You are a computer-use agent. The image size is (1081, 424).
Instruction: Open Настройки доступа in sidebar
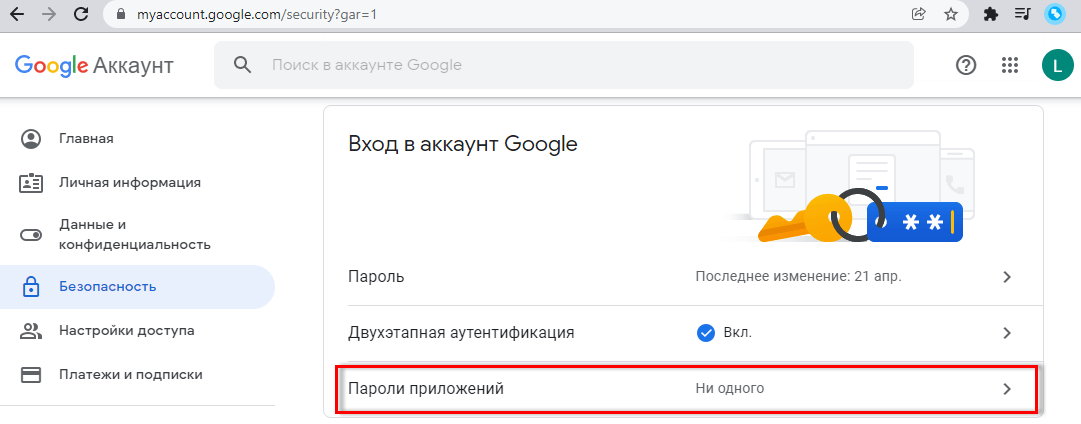pyautogui.click(x=126, y=330)
